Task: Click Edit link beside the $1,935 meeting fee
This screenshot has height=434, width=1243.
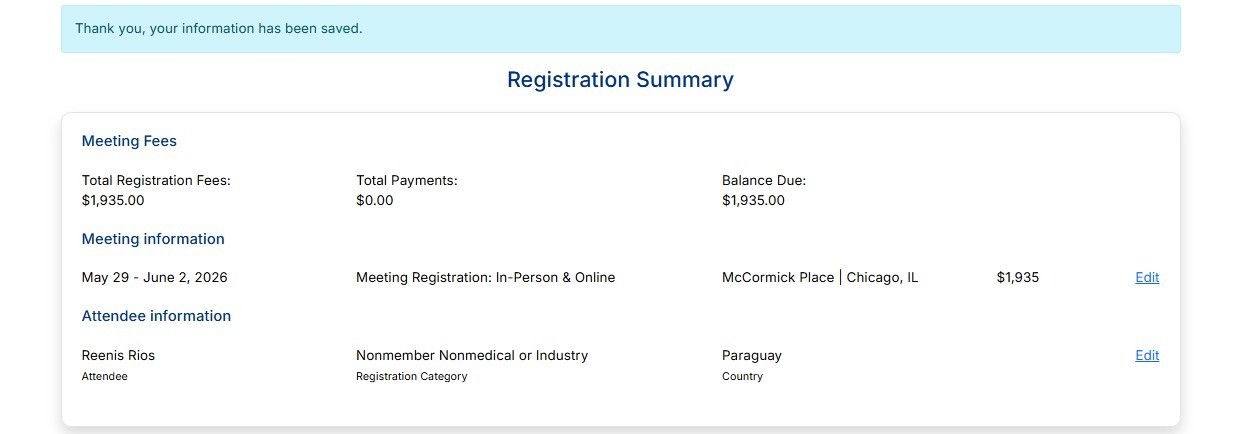Action: pyautogui.click(x=1147, y=278)
